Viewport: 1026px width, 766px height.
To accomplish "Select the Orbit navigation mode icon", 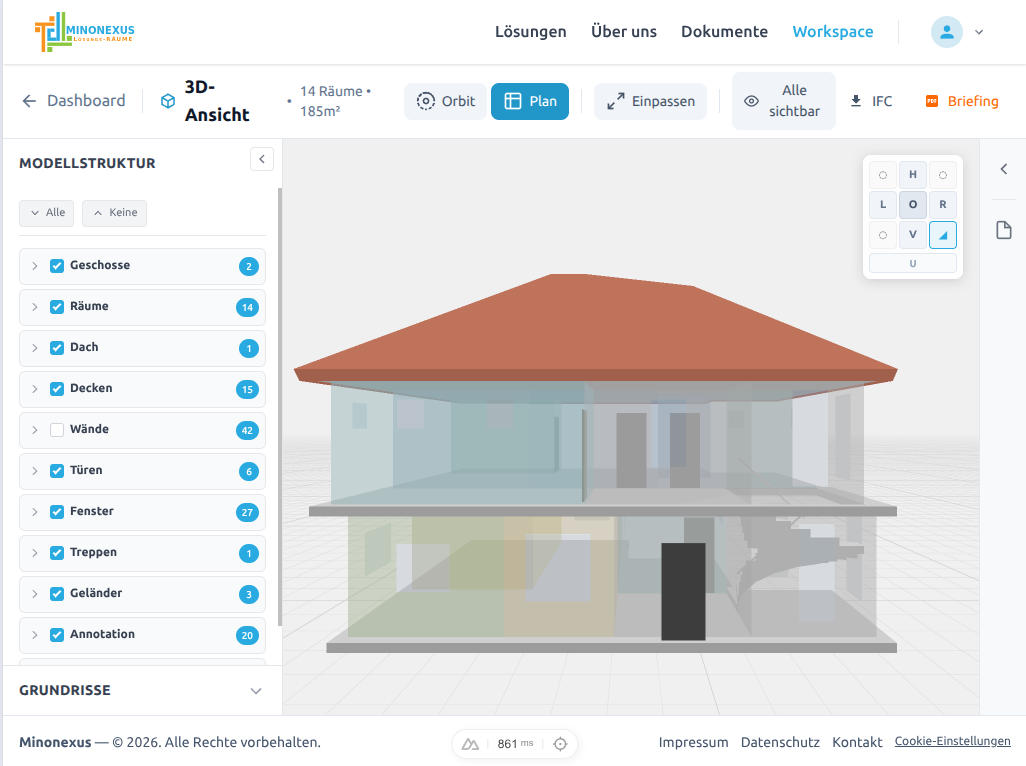I will point(426,101).
